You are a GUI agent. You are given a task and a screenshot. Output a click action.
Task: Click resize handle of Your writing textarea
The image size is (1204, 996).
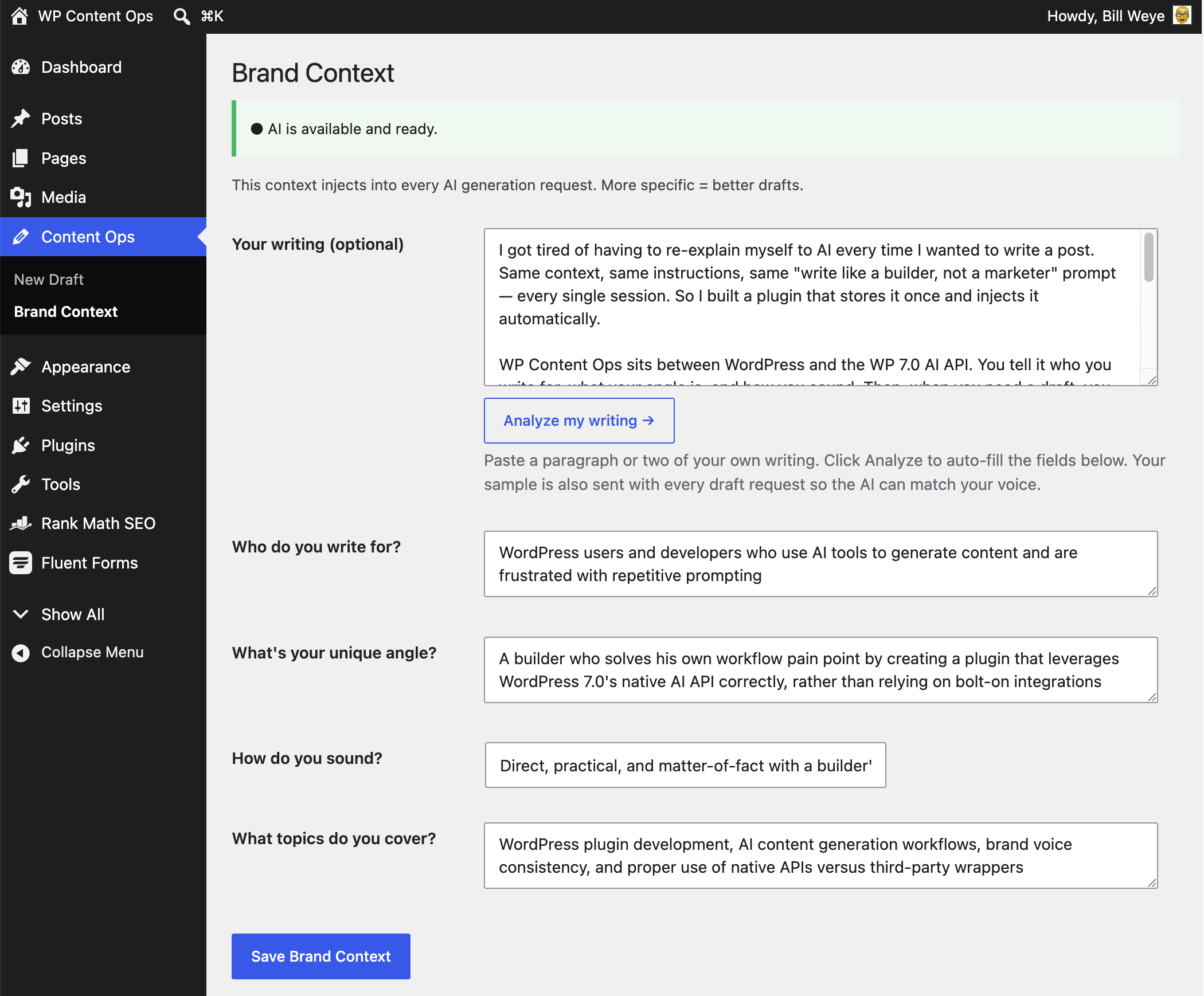pos(1152,380)
